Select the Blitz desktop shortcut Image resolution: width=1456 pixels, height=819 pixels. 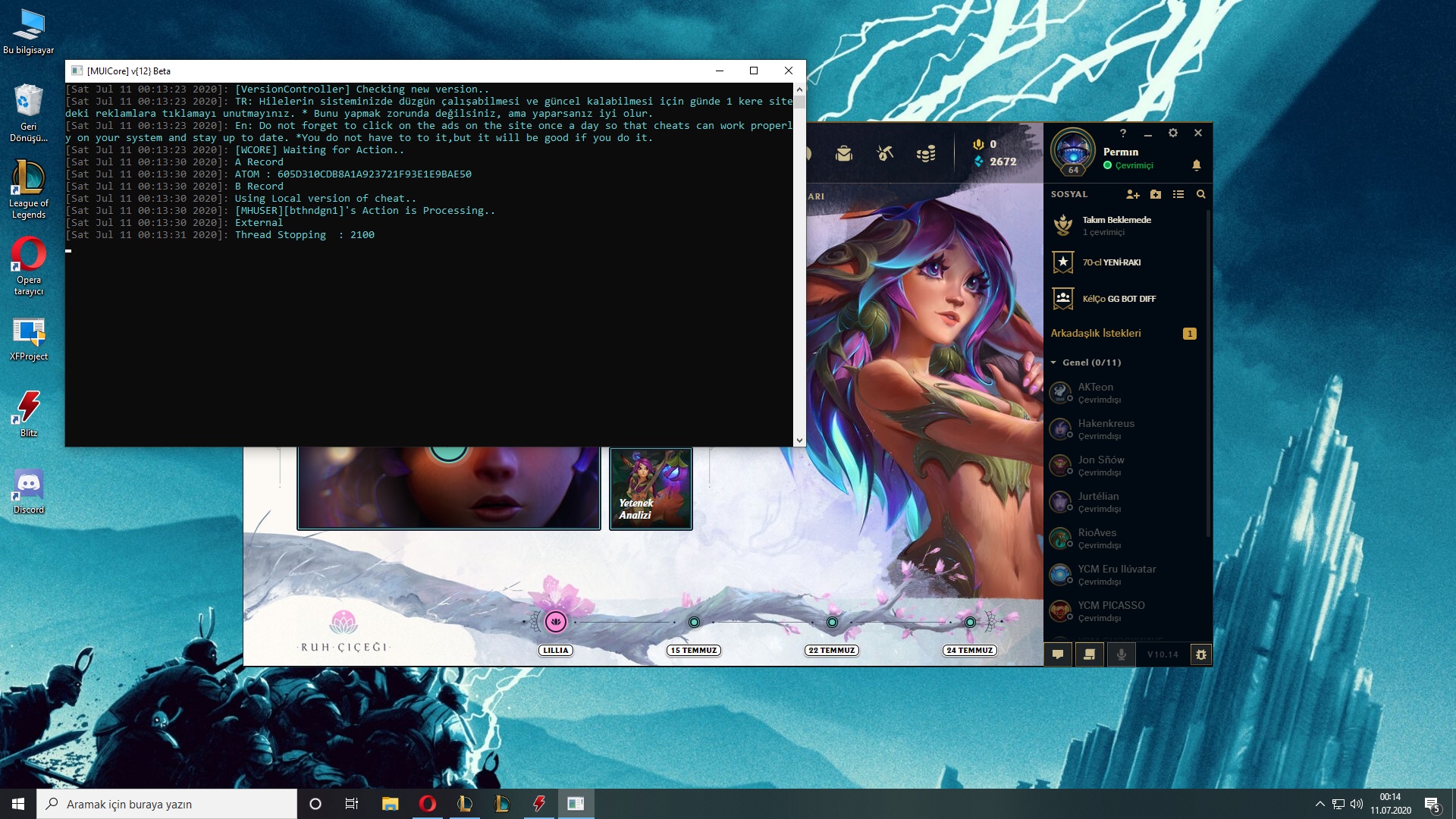tap(29, 415)
